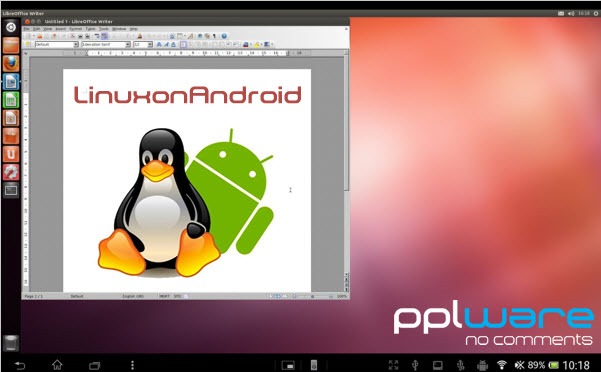Click the English language status field

pyautogui.click(x=133, y=296)
